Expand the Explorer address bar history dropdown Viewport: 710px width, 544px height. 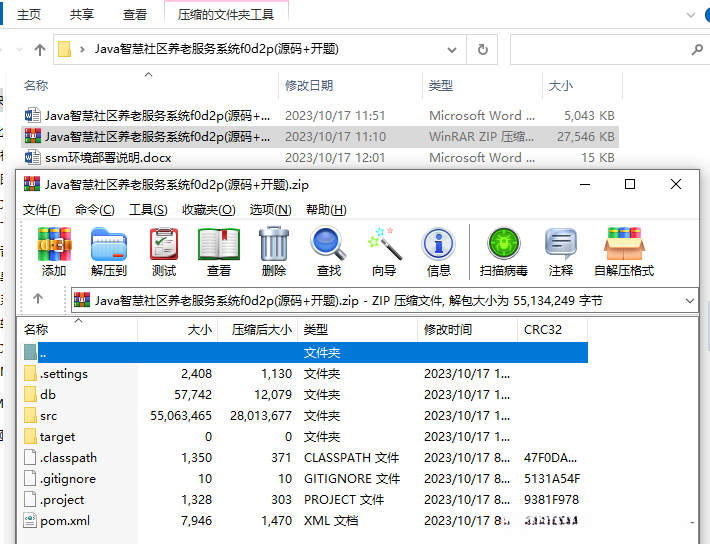click(451, 50)
